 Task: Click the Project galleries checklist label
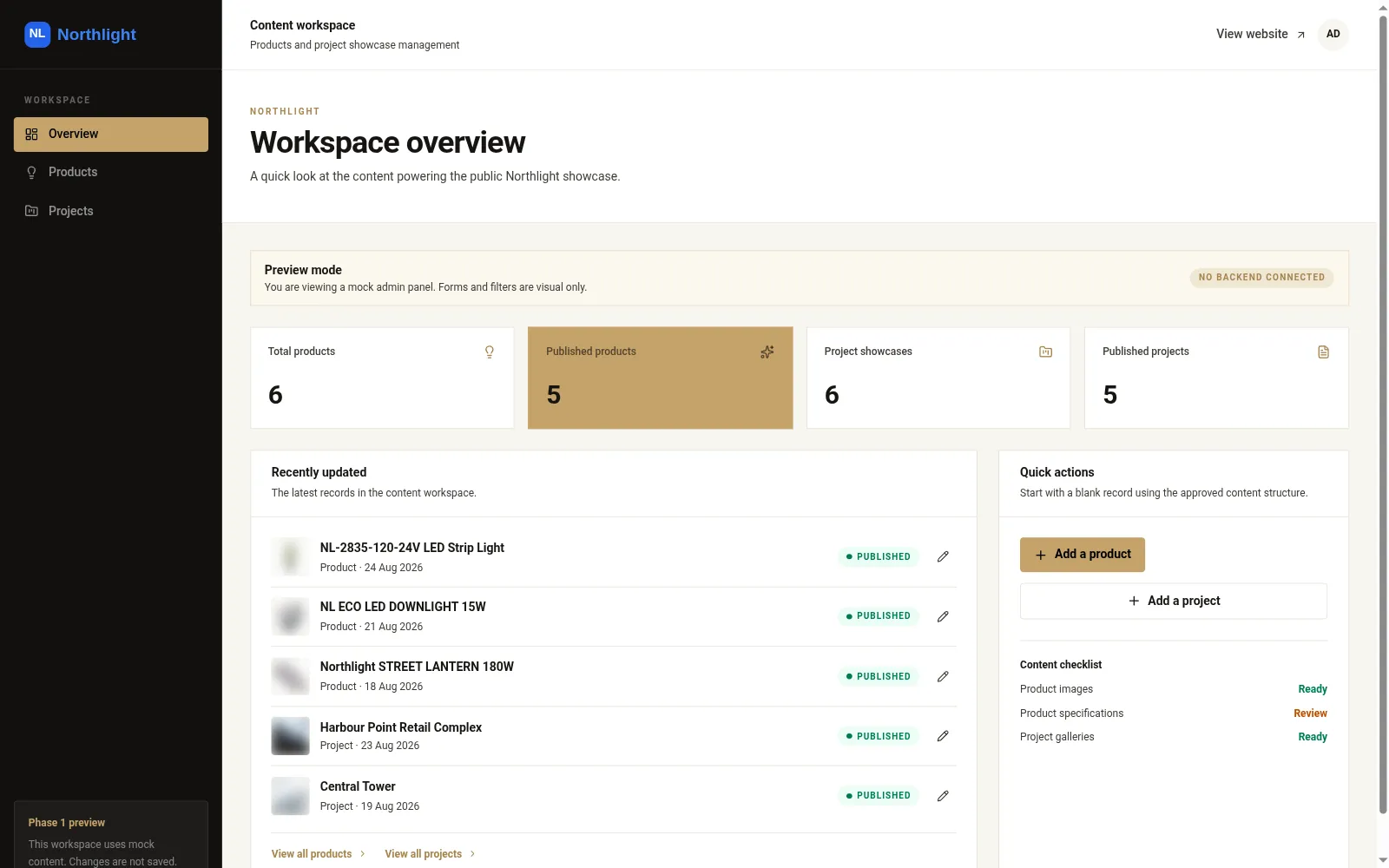pos(1057,737)
